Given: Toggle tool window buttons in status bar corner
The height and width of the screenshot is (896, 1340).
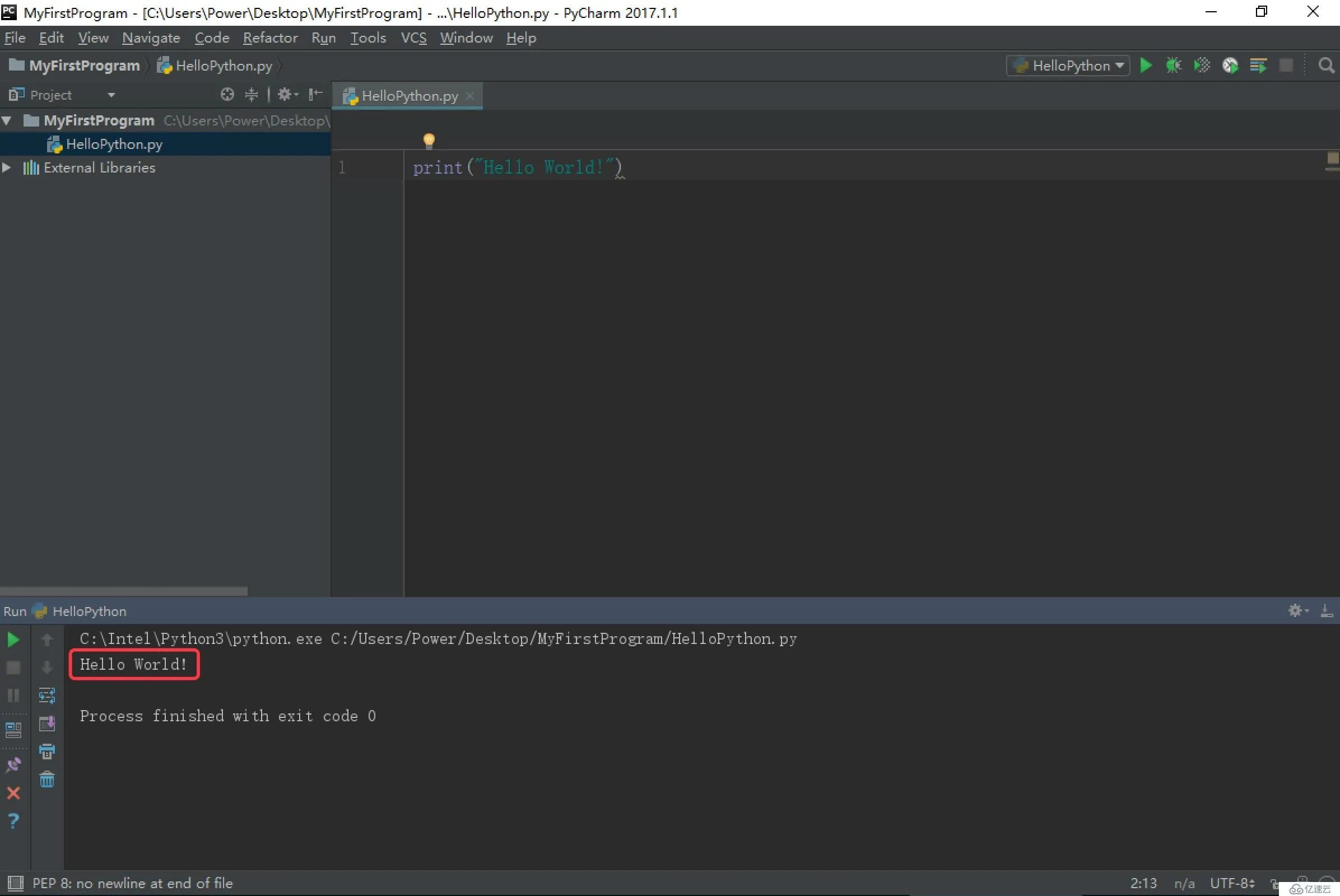Looking at the screenshot, I should (x=16, y=884).
